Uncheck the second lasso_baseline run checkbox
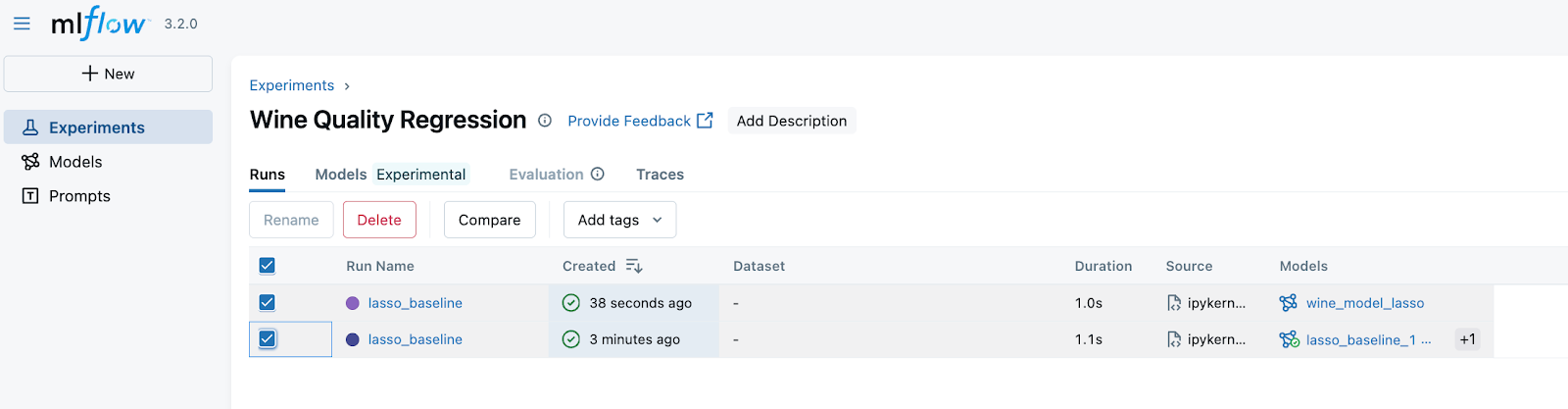The image size is (1568, 409). pyautogui.click(x=267, y=339)
